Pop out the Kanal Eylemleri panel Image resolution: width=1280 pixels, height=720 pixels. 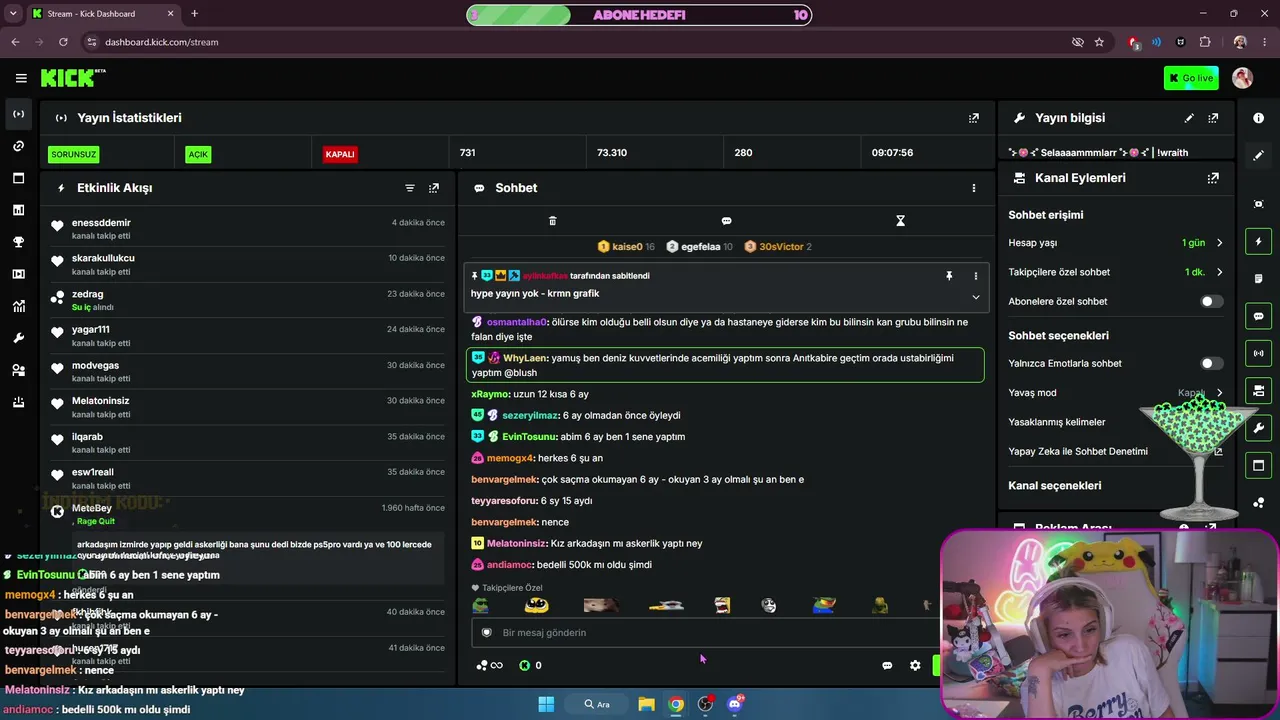coord(1213,178)
